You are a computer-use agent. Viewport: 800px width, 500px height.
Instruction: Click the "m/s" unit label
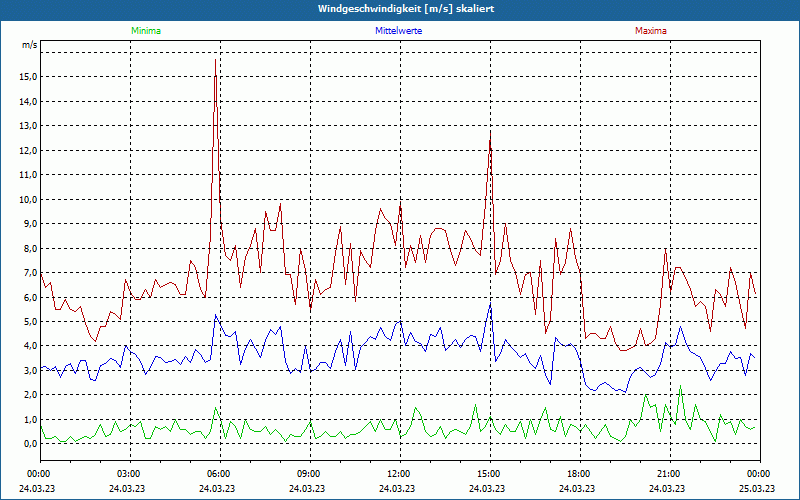pyautogui.click(x=30, y=45)
